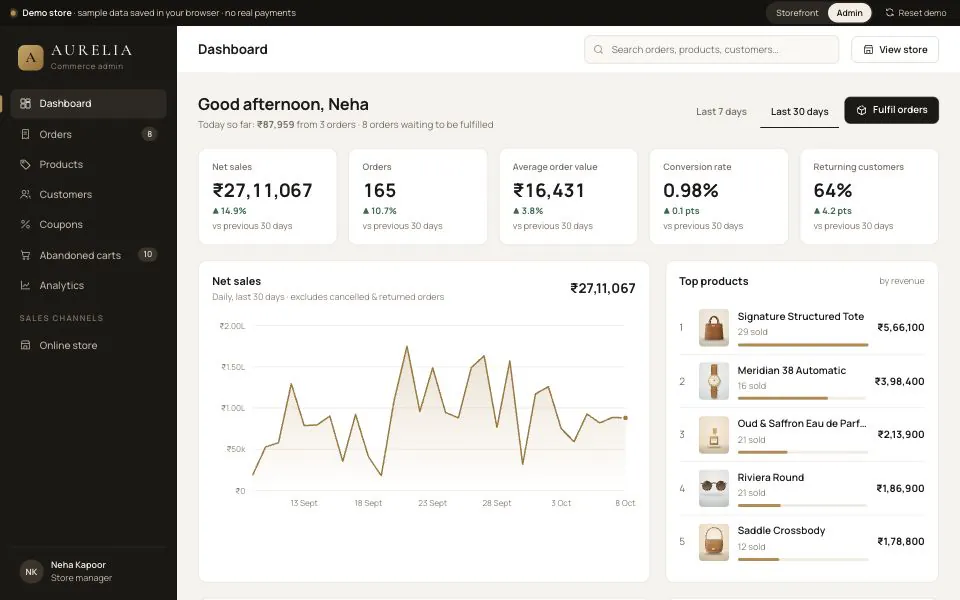960x600 pixels.
Task: Open Saddle Crossbody bag thumbnail
Action: [x=714, y=542]
